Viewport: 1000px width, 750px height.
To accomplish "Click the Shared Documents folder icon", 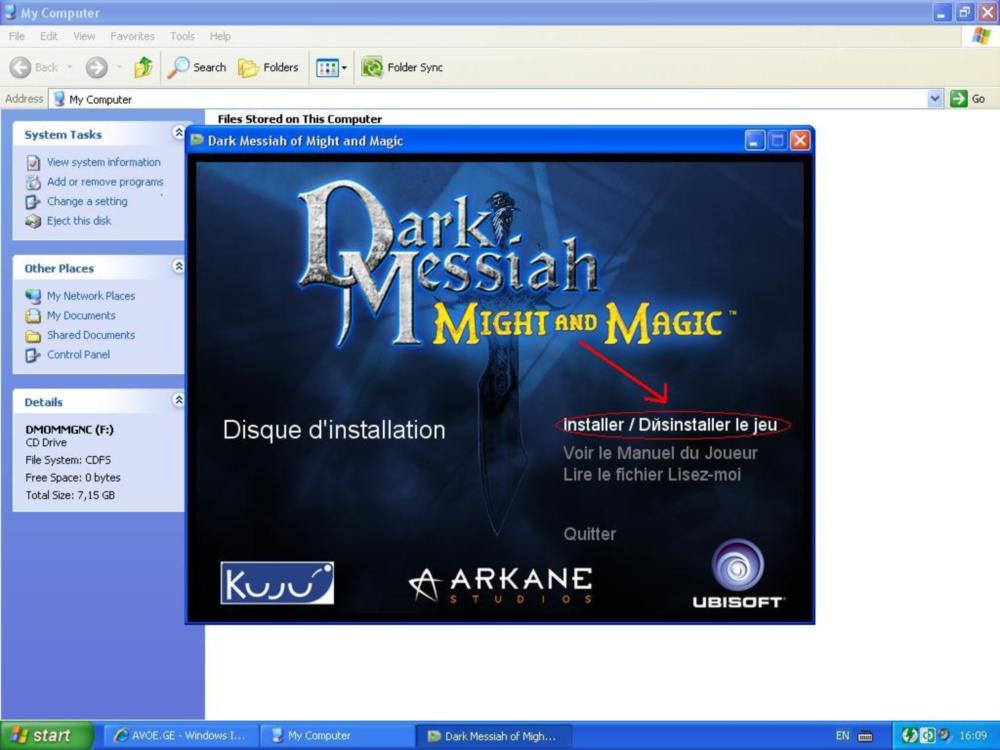I will point(33,335).
